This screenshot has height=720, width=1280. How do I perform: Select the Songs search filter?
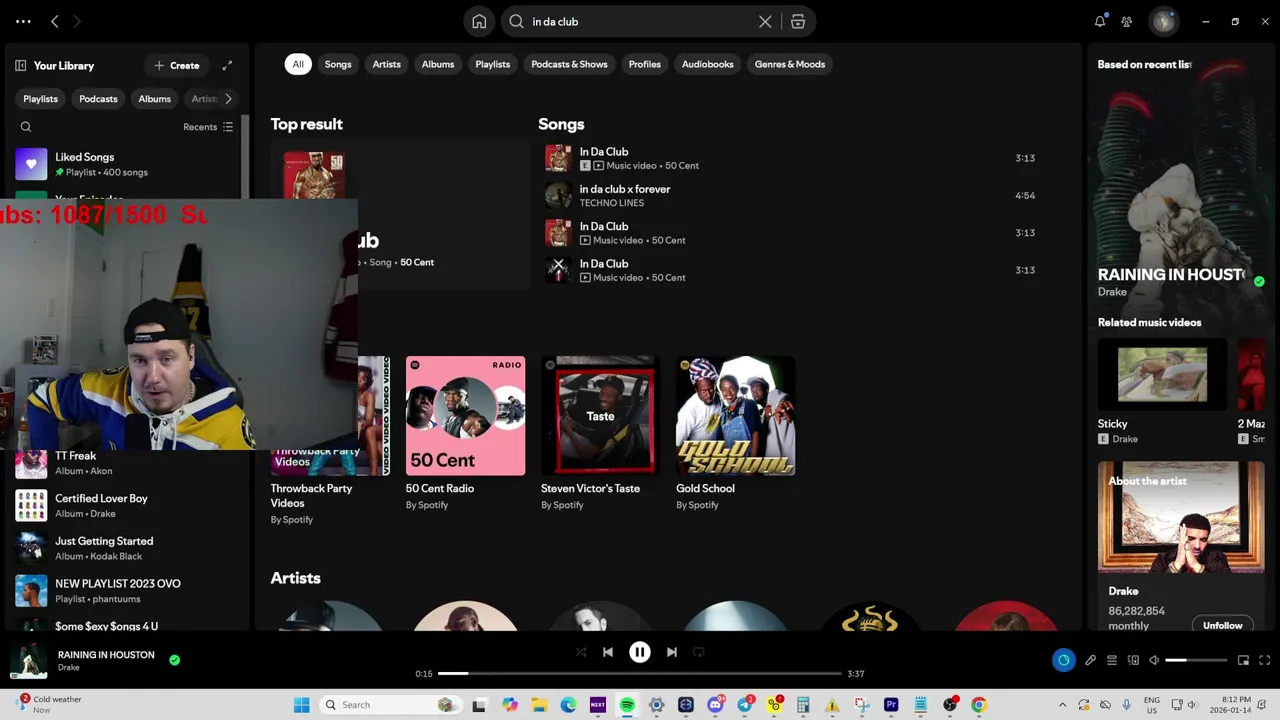(338, 64)
